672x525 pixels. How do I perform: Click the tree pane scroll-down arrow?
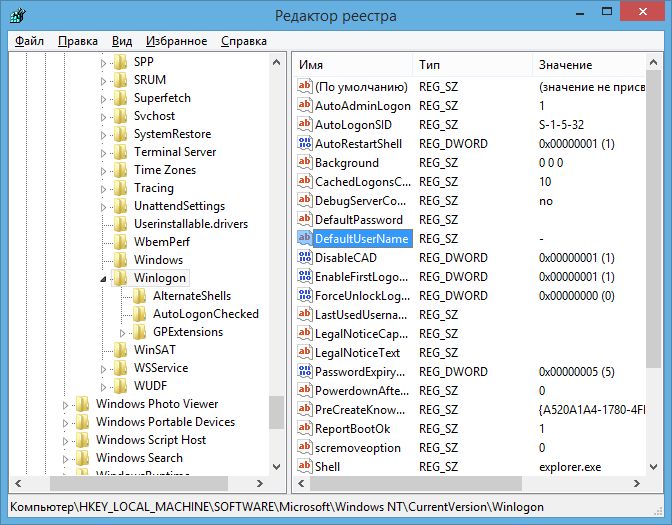pyautogui.click(x=276, y=467)
